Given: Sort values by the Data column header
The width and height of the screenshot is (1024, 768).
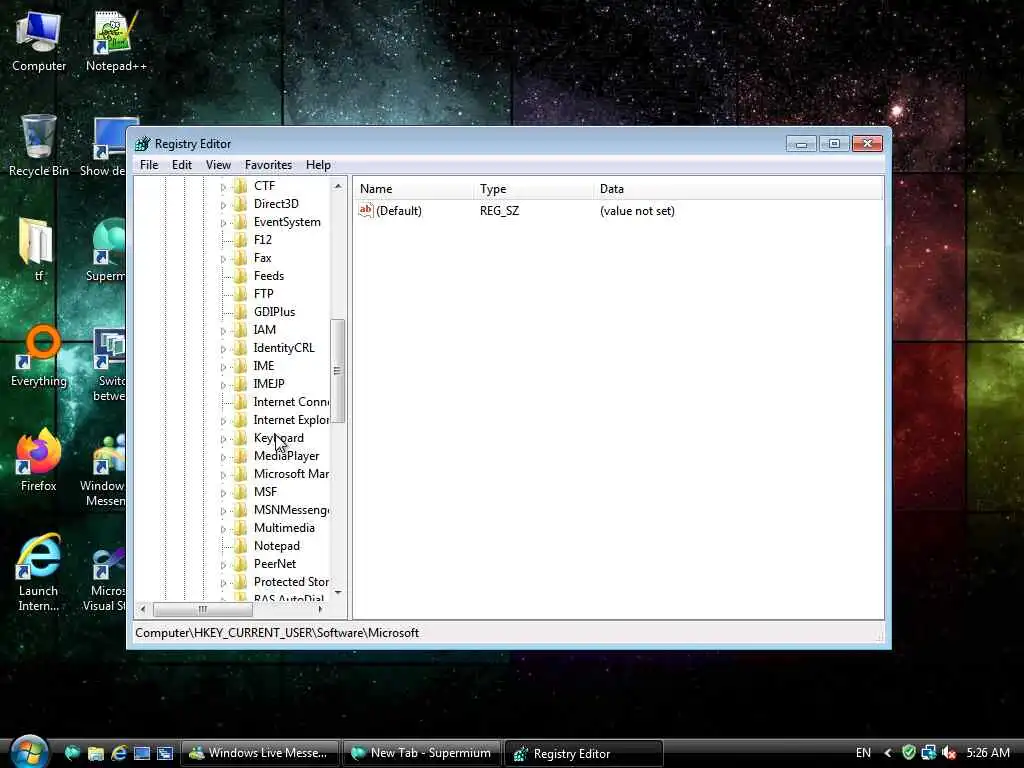Looking at the screenshot, I should (738, 189).
